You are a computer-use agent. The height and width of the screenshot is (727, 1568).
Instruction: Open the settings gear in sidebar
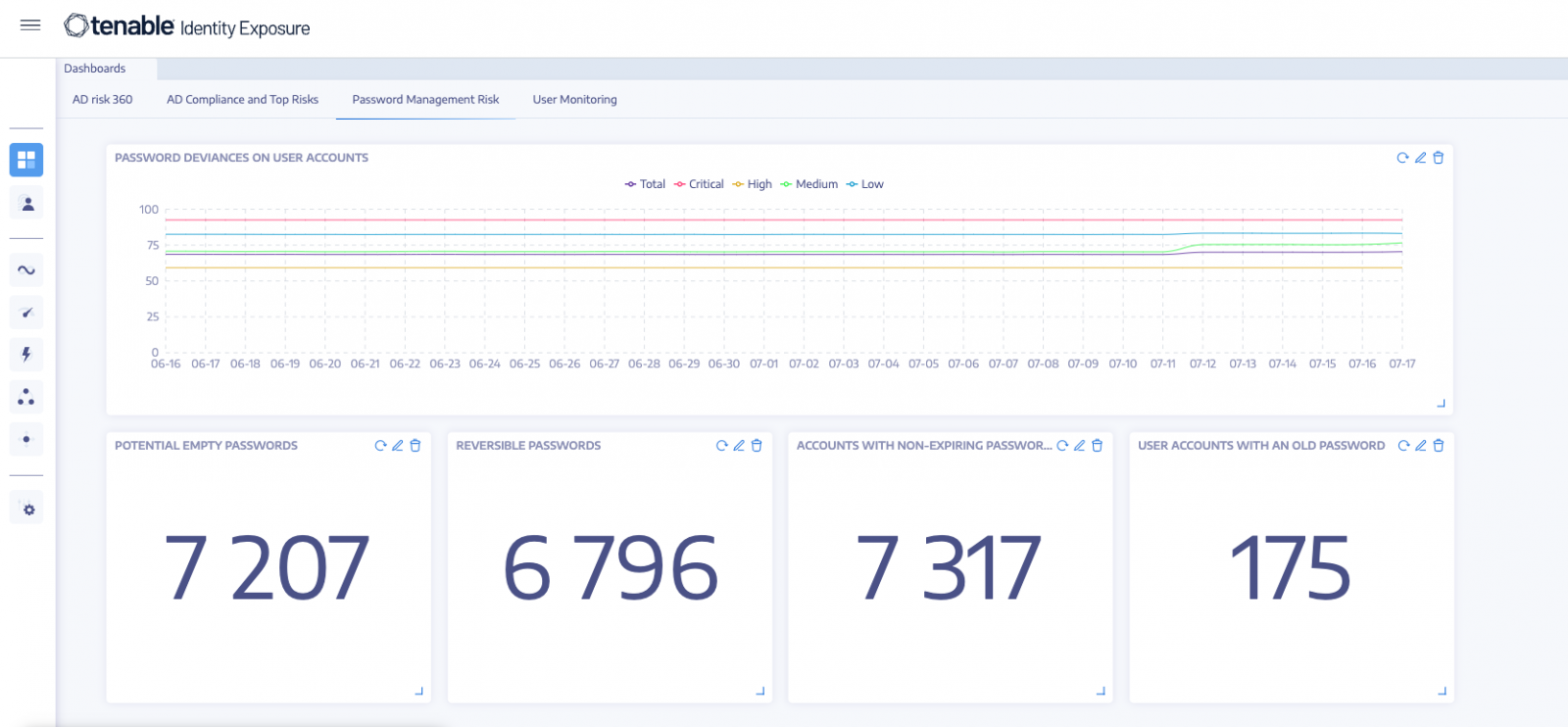27,509
